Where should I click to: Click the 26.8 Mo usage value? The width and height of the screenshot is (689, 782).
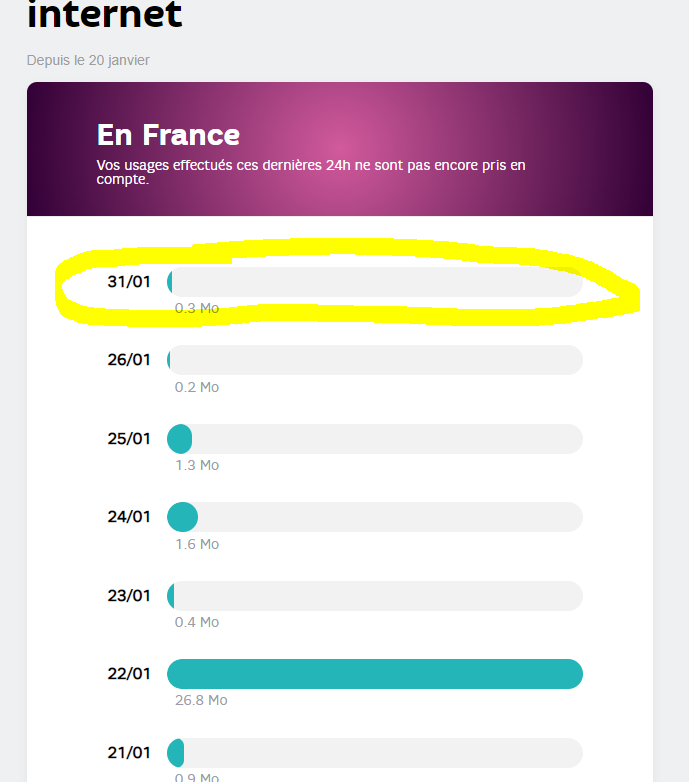click(201, 701)
